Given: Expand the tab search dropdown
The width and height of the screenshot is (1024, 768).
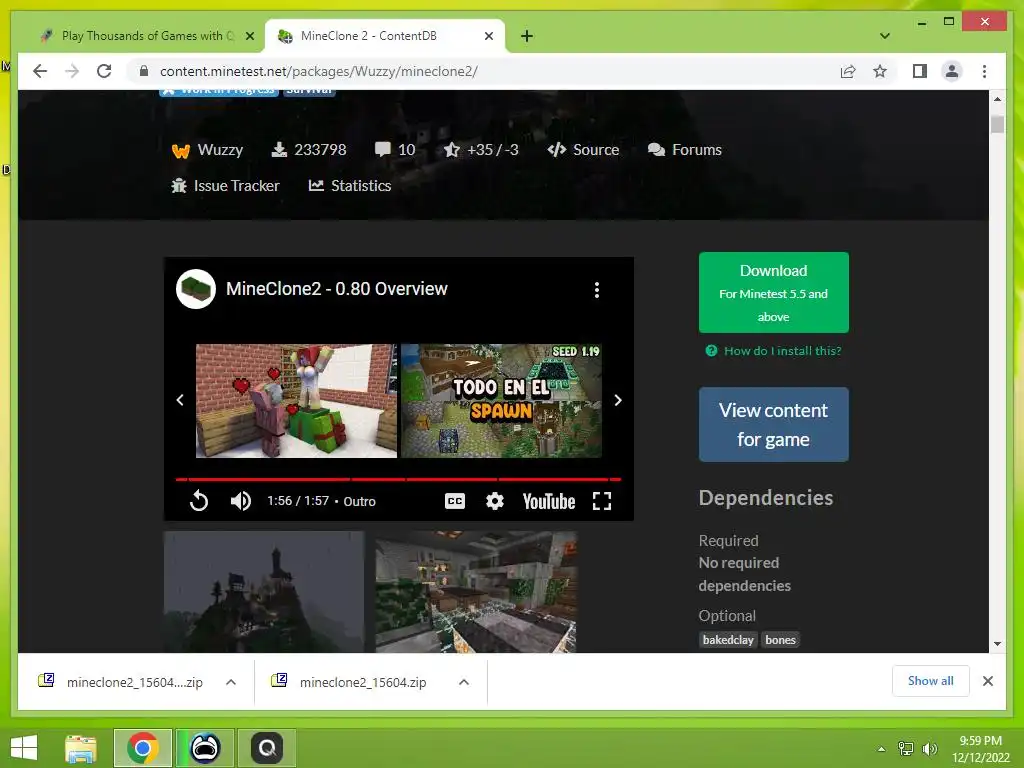Looking at the screenshot, I should (x=884, y=36).
